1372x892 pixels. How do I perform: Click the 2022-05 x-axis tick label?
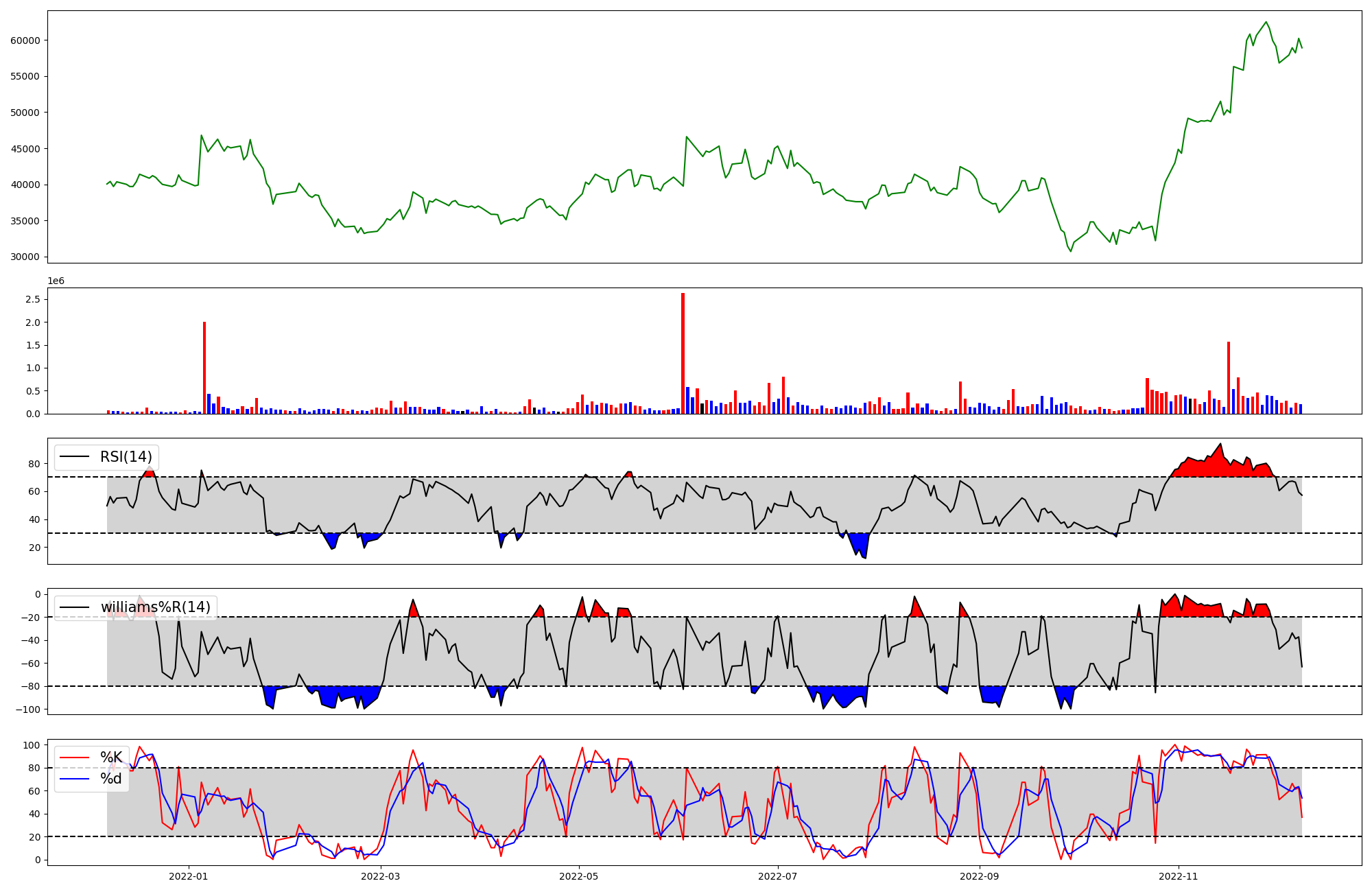[579, 876]
